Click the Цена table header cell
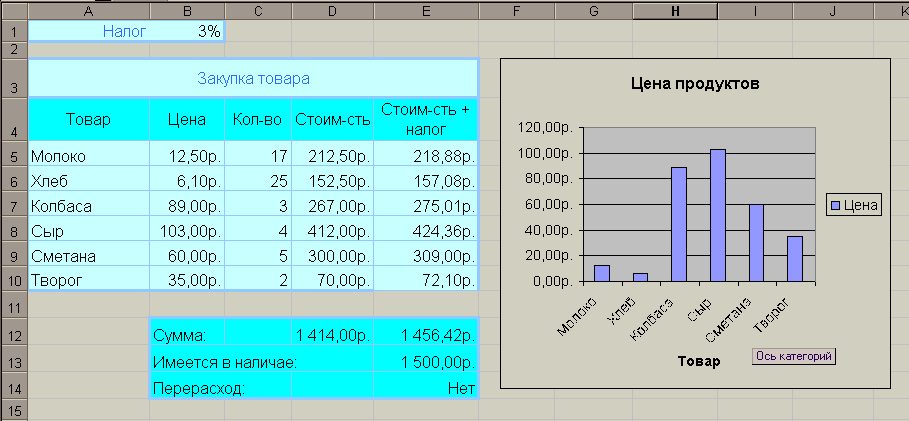The image size is (909, 421). 187,119
